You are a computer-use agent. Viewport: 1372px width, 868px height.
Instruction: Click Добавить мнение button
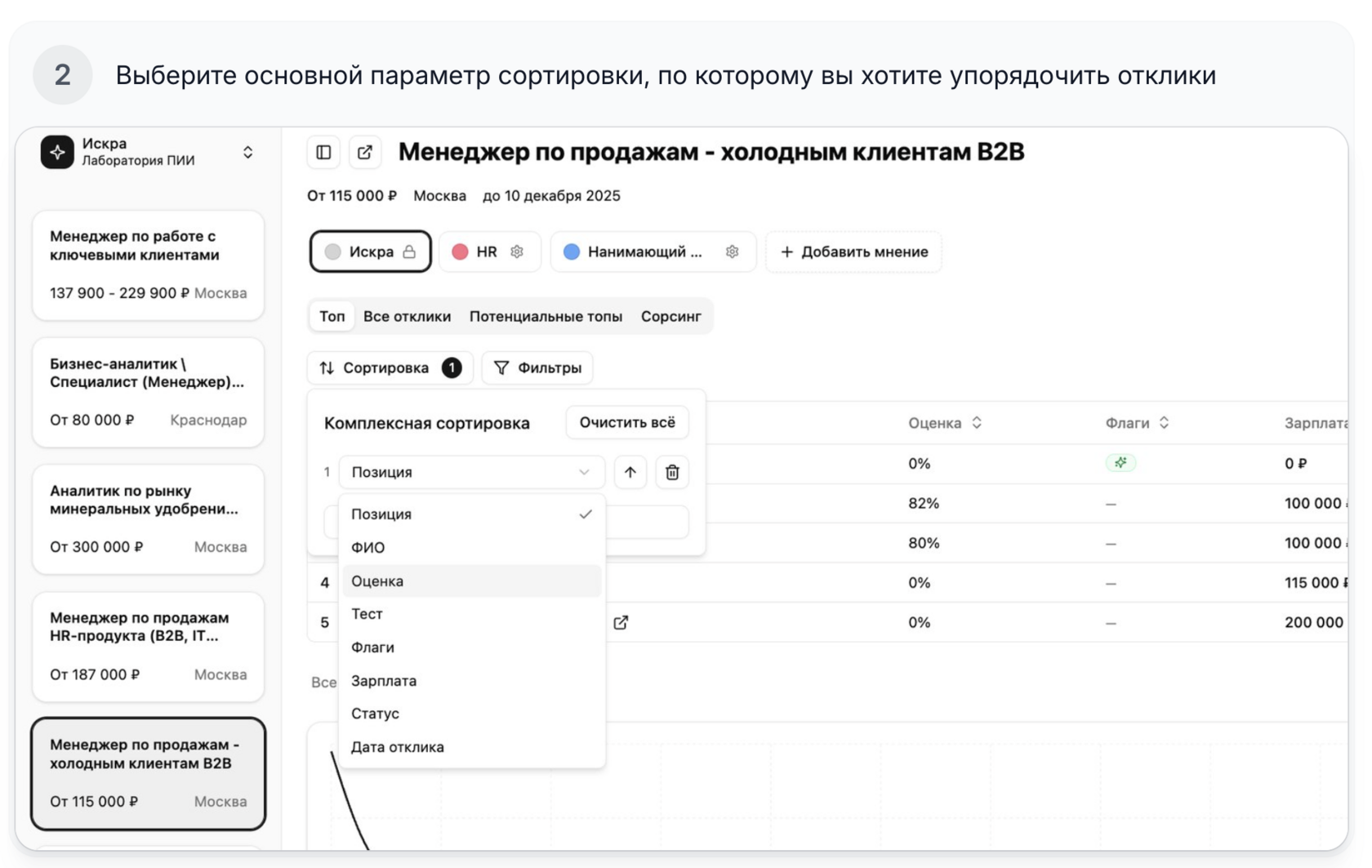tap(853, 252)
